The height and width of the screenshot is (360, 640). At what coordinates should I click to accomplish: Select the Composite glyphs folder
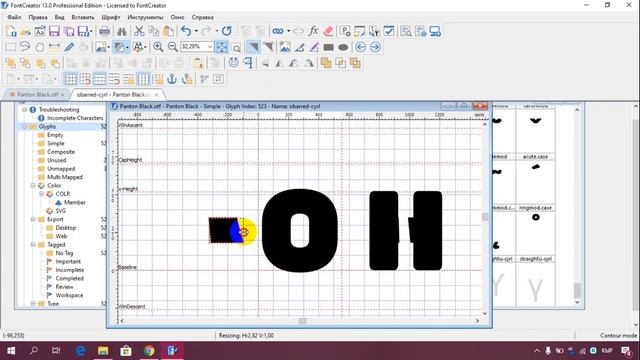coord(61,152)
